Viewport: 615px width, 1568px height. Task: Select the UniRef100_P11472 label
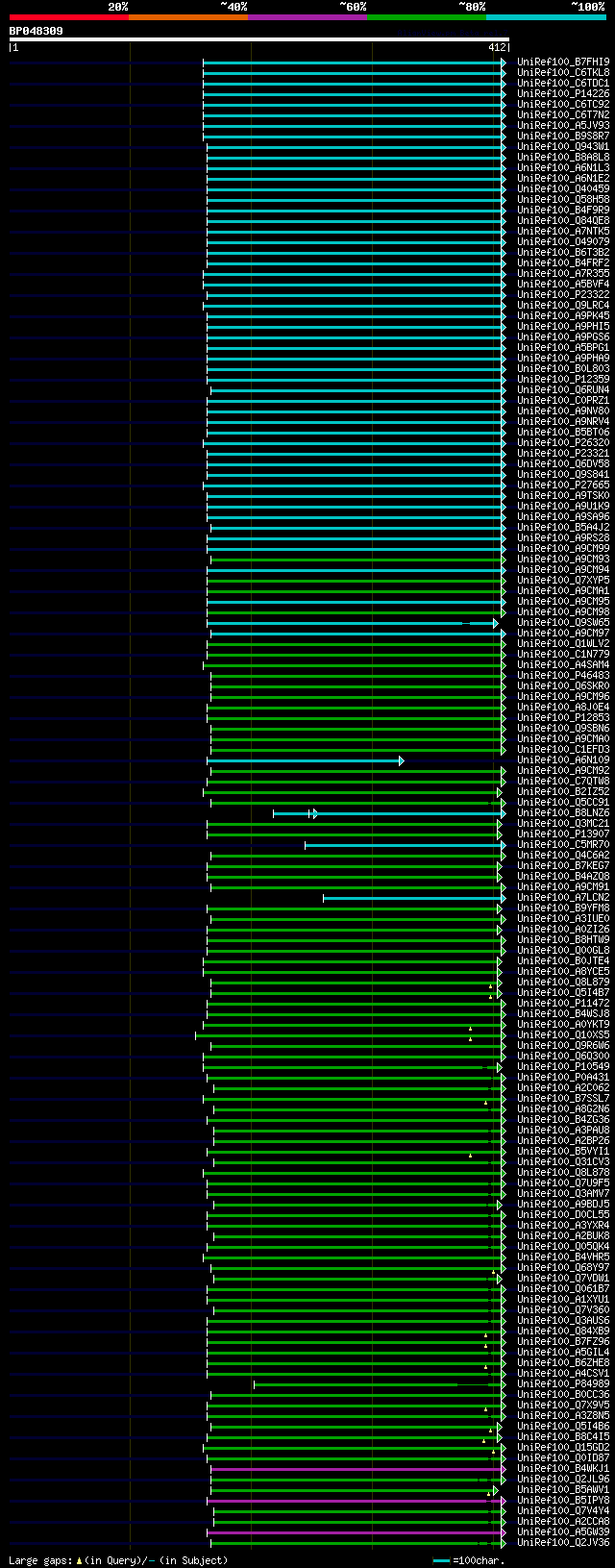(563, 1003)
